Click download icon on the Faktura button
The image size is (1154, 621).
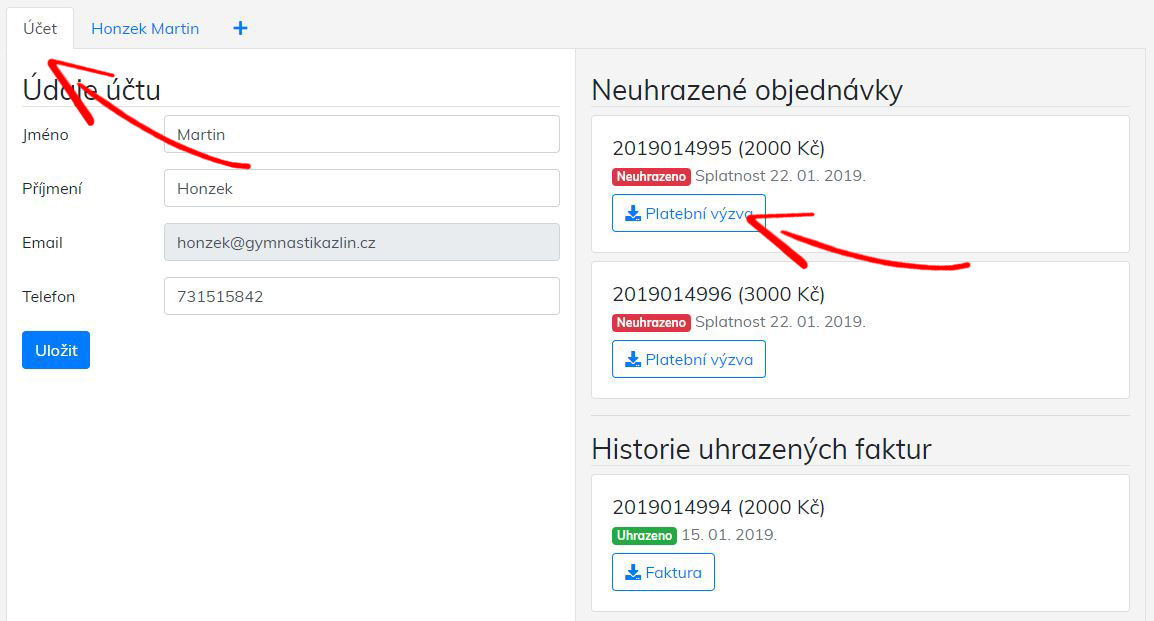click(x=632, y=573)
